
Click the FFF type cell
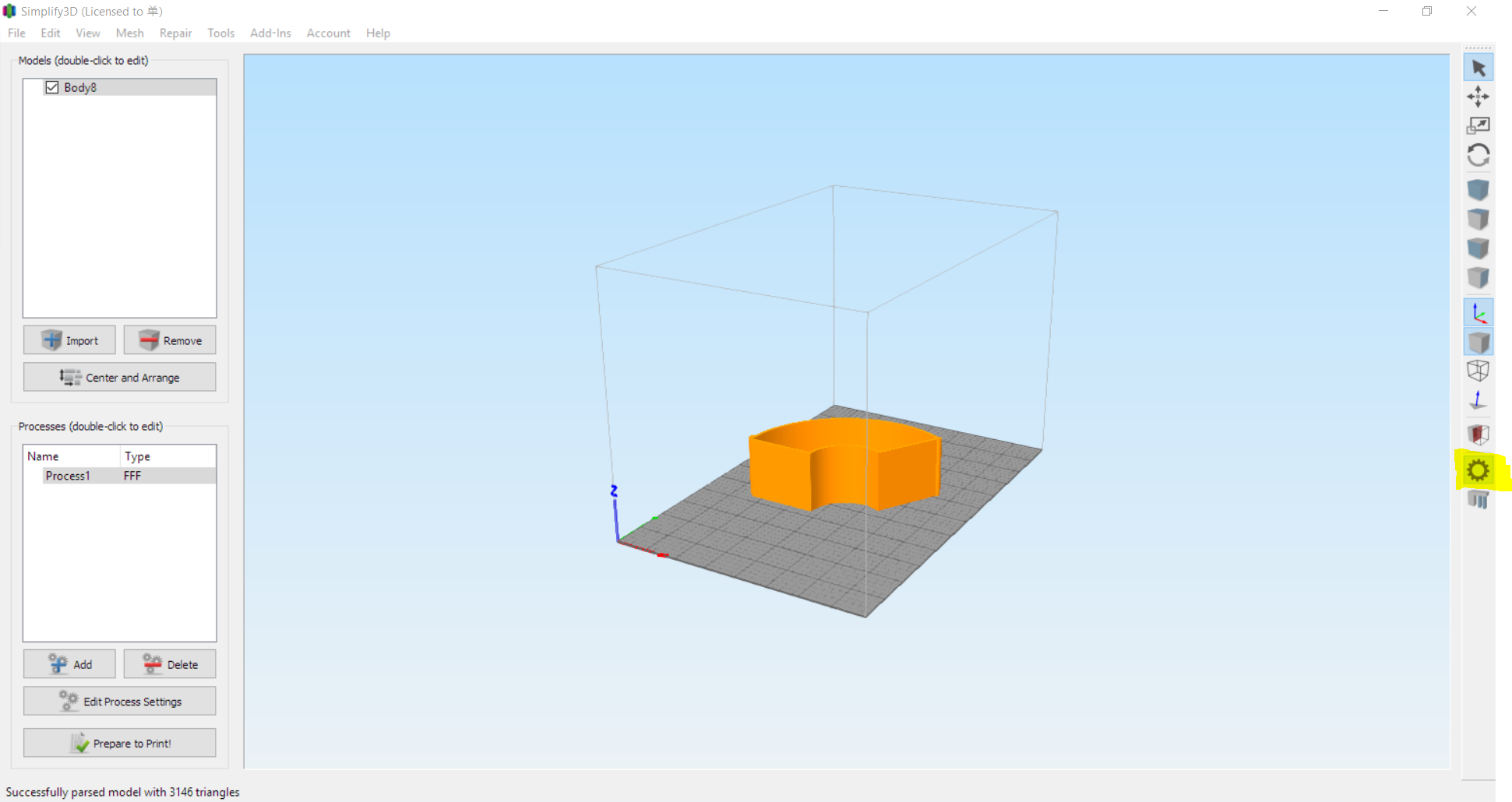(132, 476)
